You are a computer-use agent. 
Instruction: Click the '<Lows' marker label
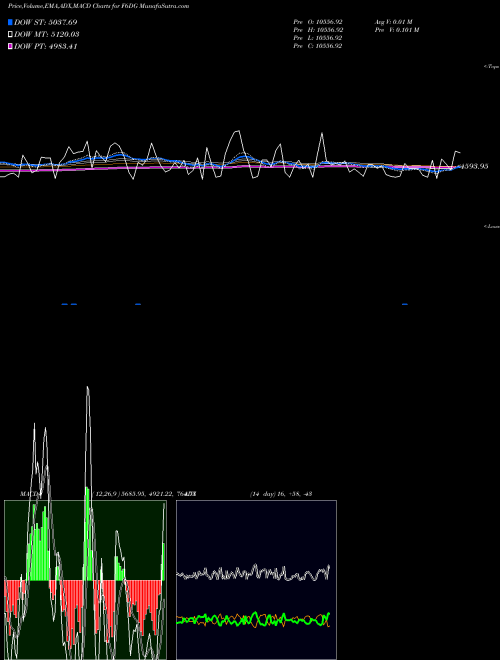pyautogui.click(x=492, y=226)
